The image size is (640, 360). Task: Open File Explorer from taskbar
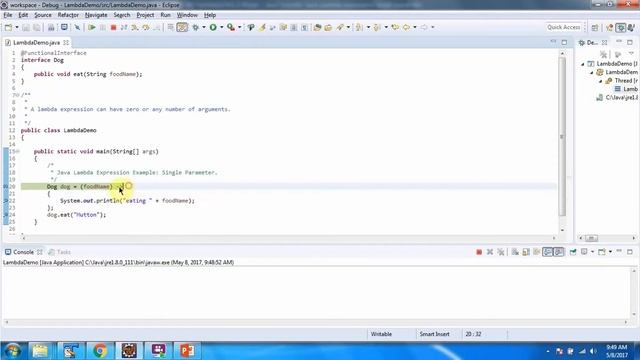(40, 351)
